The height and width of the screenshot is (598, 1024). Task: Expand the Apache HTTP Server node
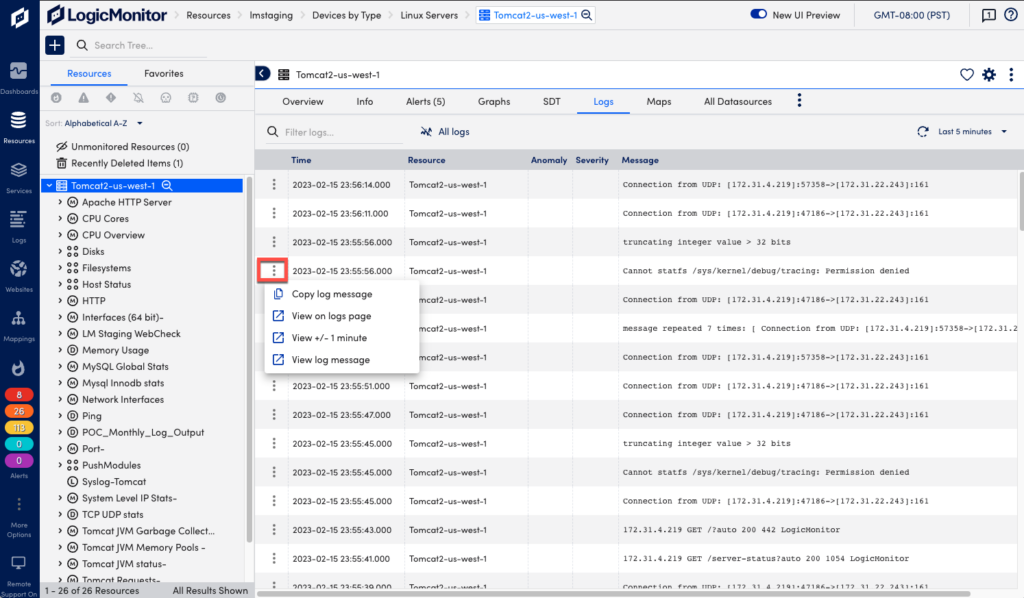coord(60,202)
